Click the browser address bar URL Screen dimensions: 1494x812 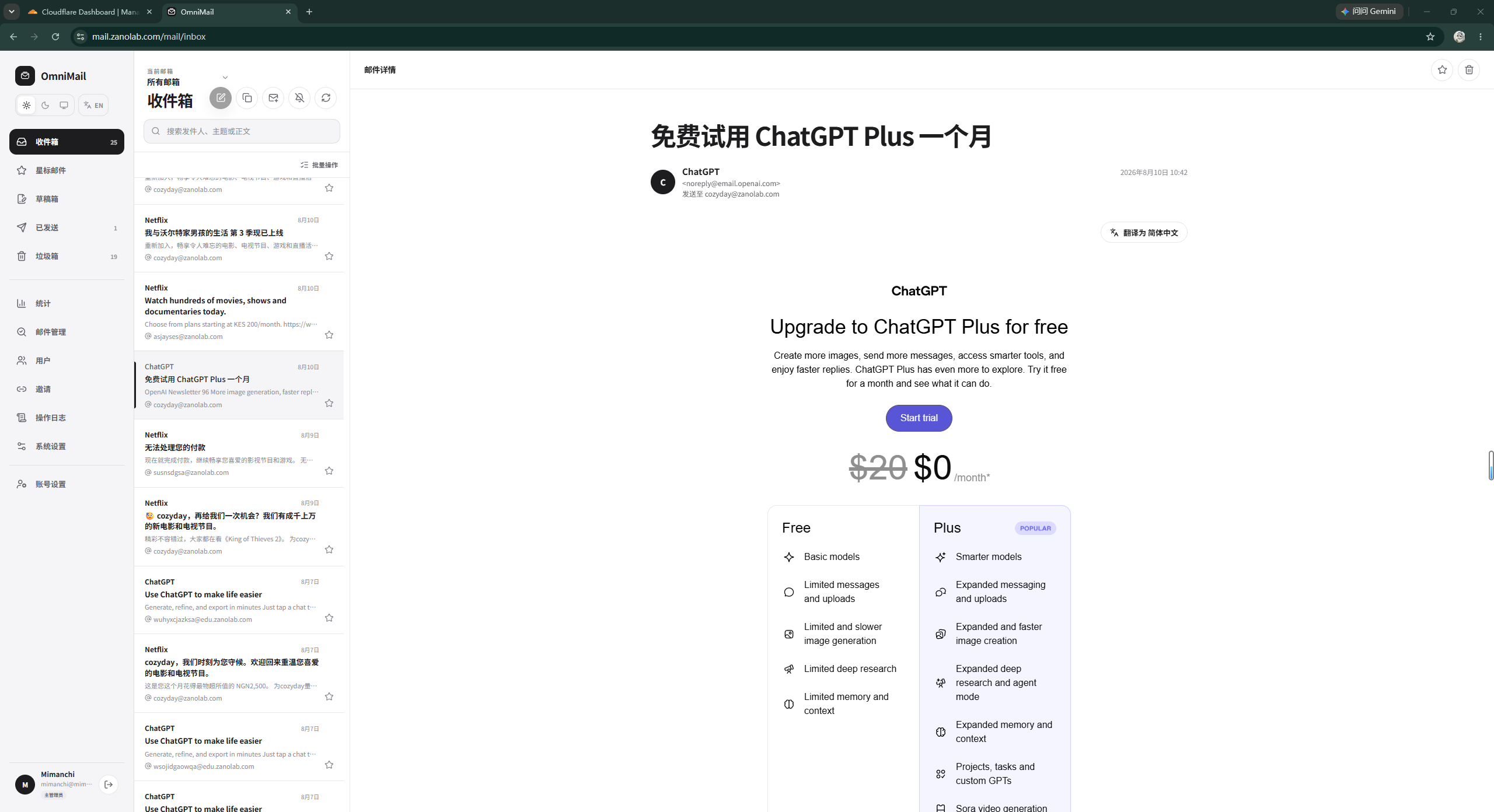click(149, 36)
